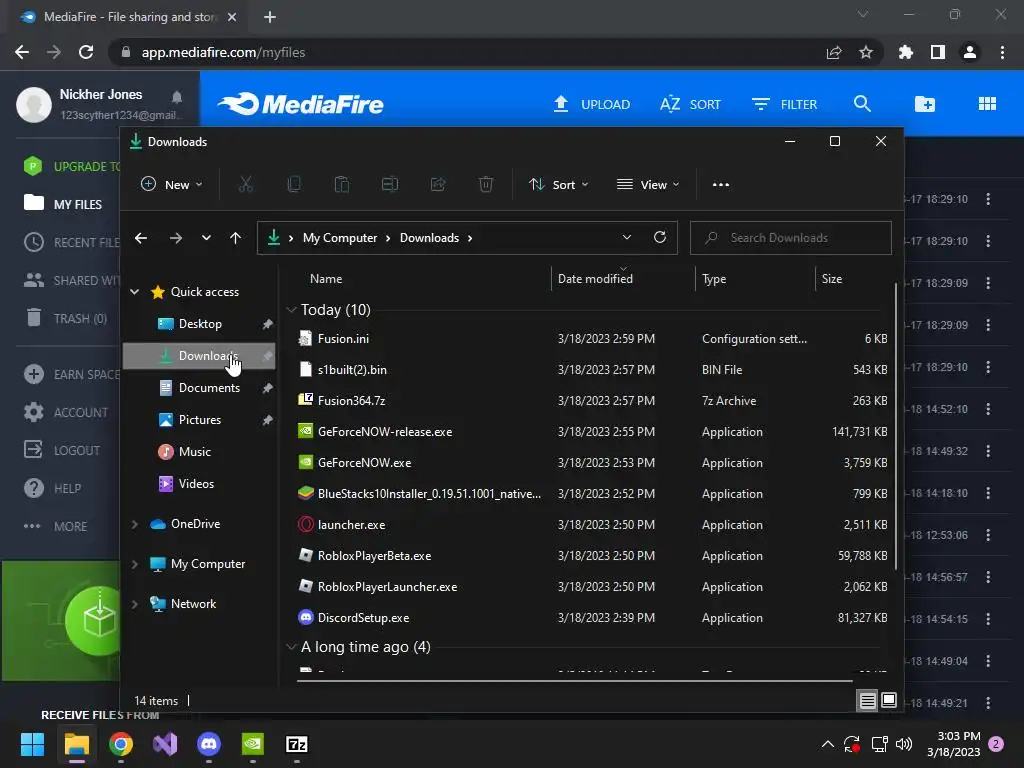
Task: Click UPGRADE in MediaFire sidebar
Action: (x=72, y=166)
